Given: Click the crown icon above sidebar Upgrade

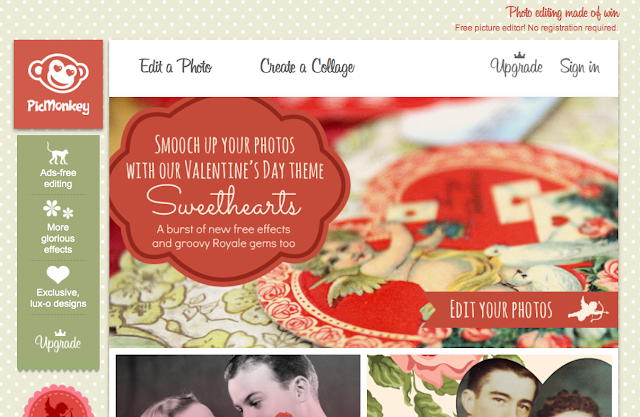Looking at the screenshot, I should [x=60, y=333].
